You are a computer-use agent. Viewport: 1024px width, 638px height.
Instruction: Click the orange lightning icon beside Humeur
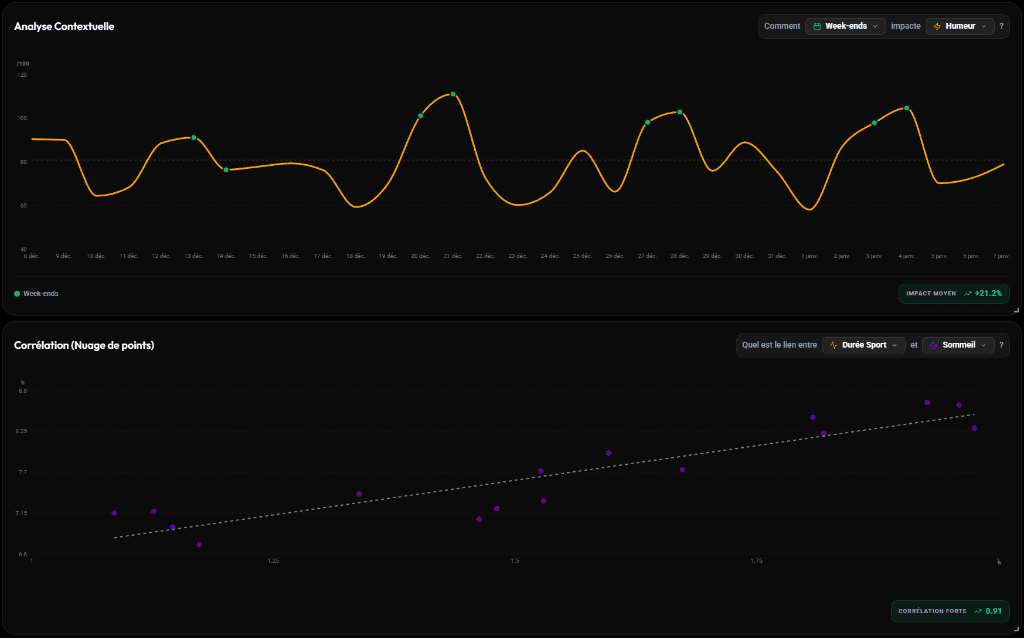click(x=937, y=25)
